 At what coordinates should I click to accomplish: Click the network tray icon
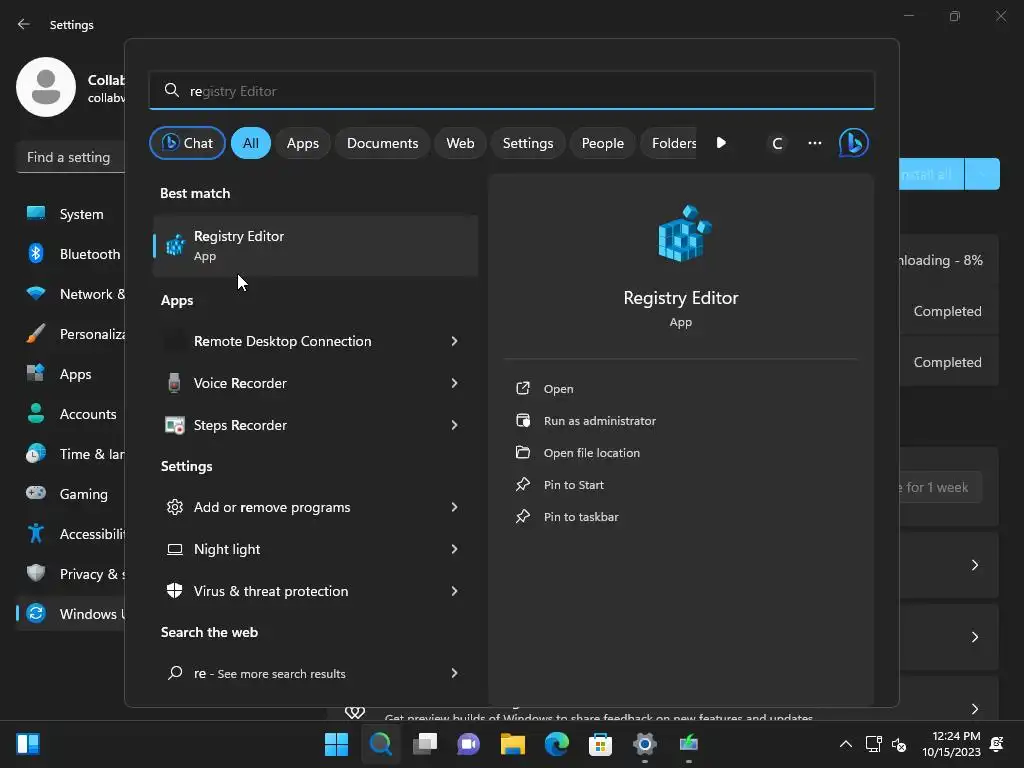(x=873, y=744)
